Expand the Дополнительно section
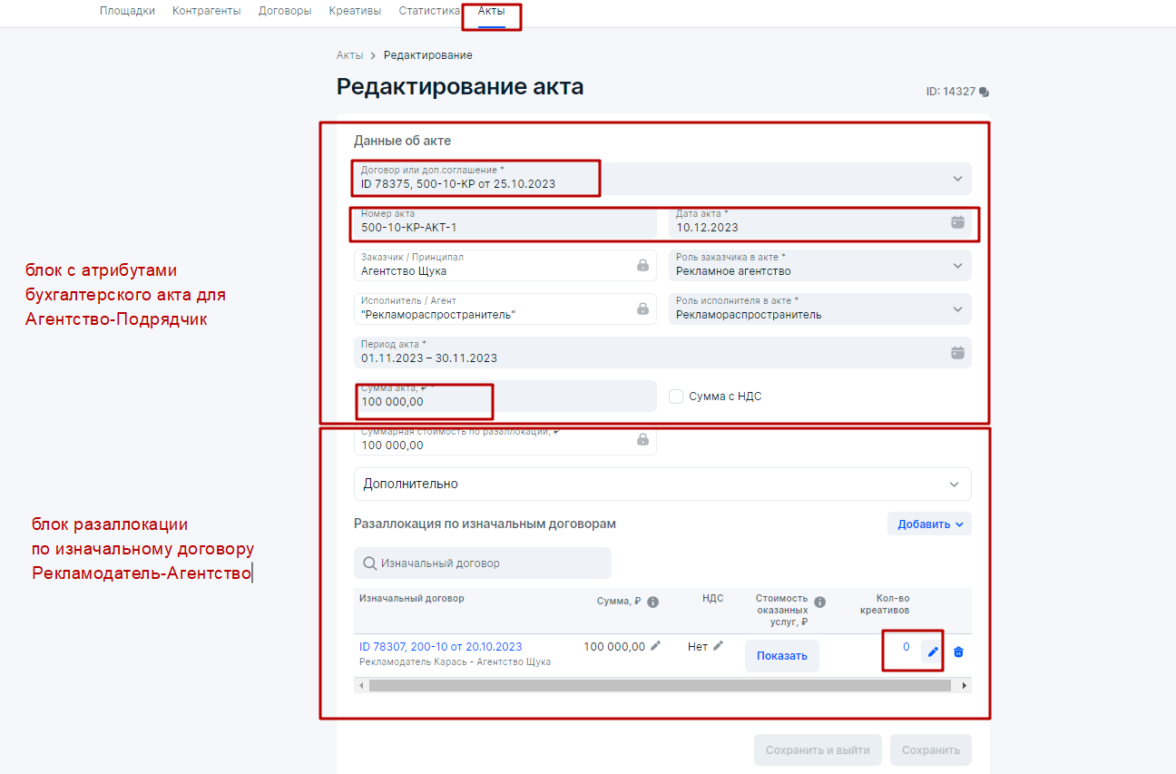This screenshot has width=1176, height=774. [x=662, y=484]
